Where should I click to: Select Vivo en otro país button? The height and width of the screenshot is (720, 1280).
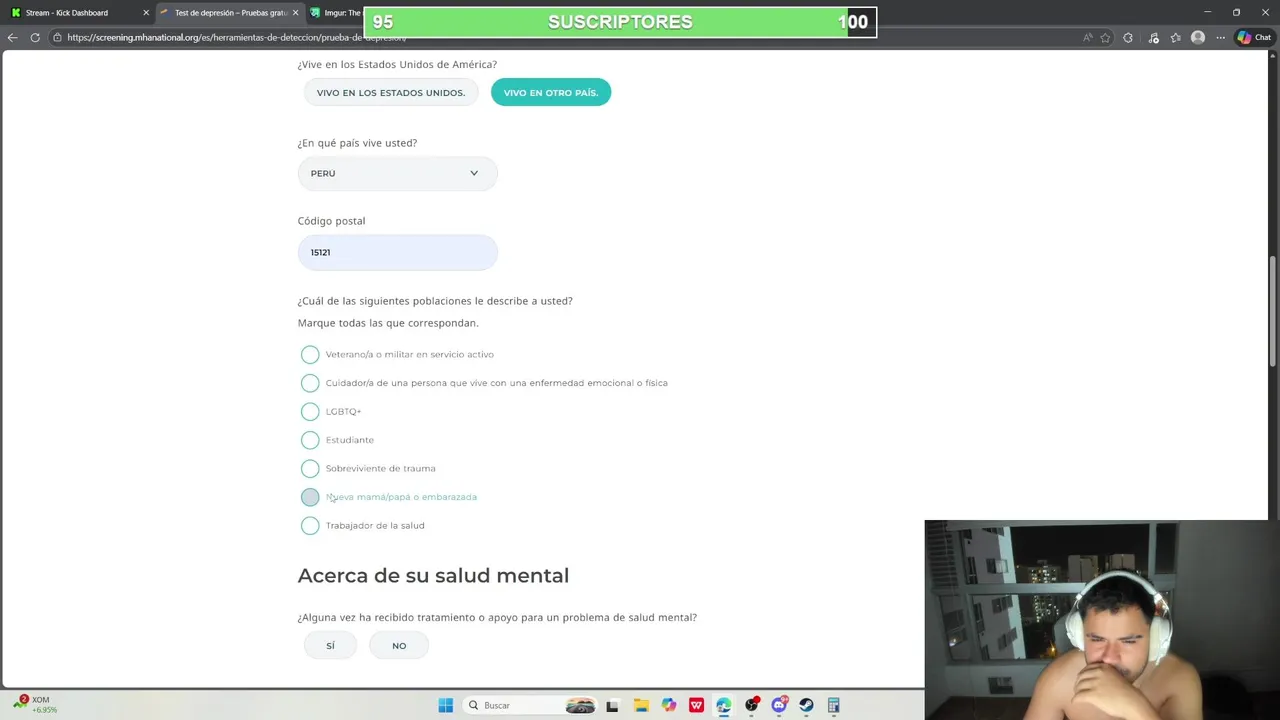coord(551,92)
